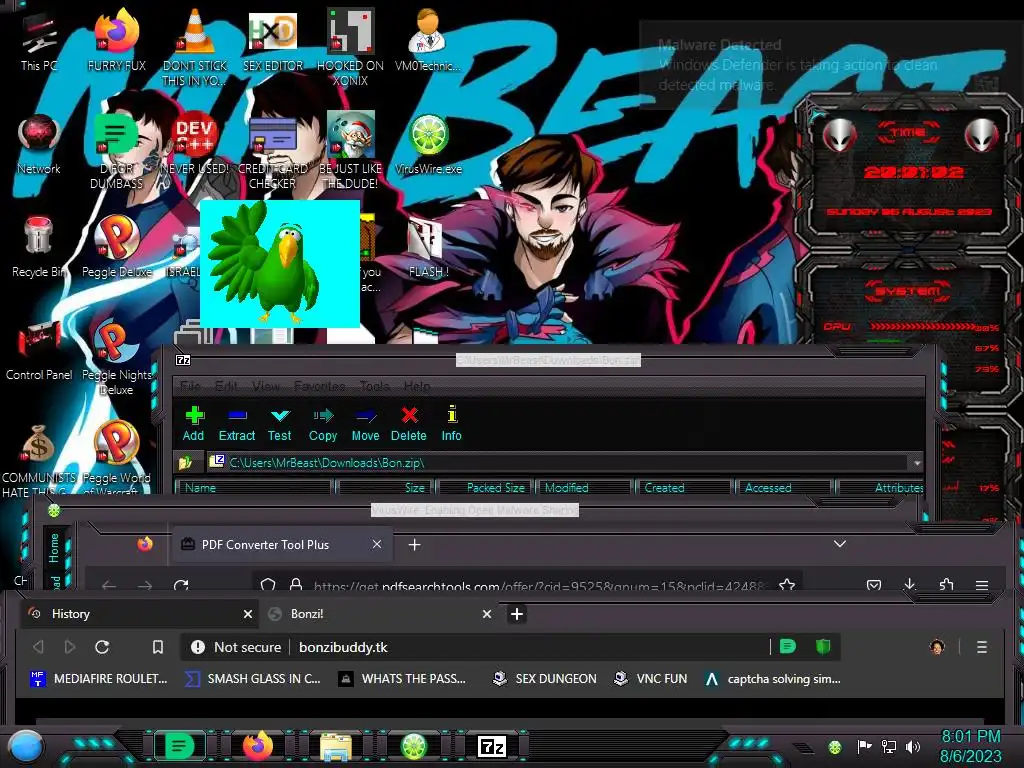Open the VNC FUN bookmark
This screenshot has height=768, width=1024.
coord(650,679)
